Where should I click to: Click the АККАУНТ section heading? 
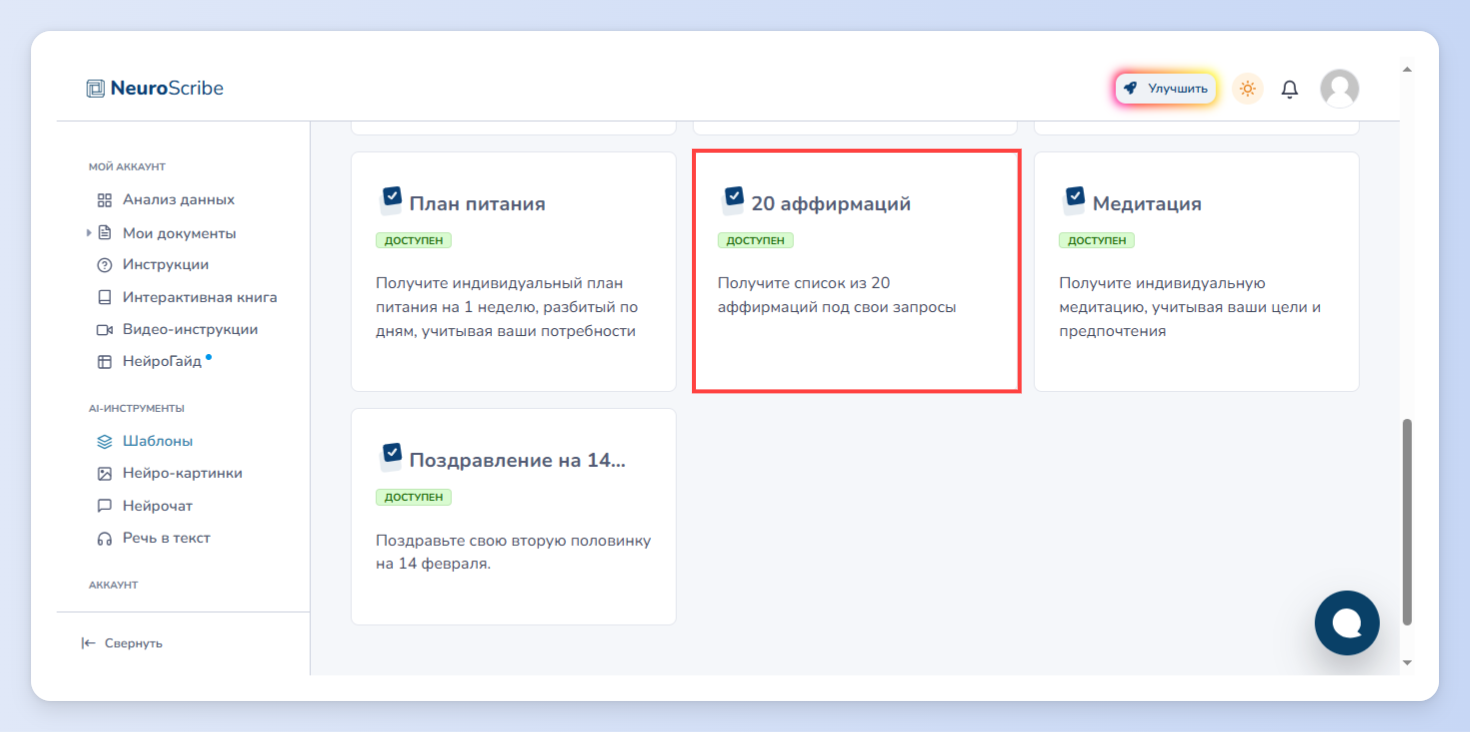point(113,585)
